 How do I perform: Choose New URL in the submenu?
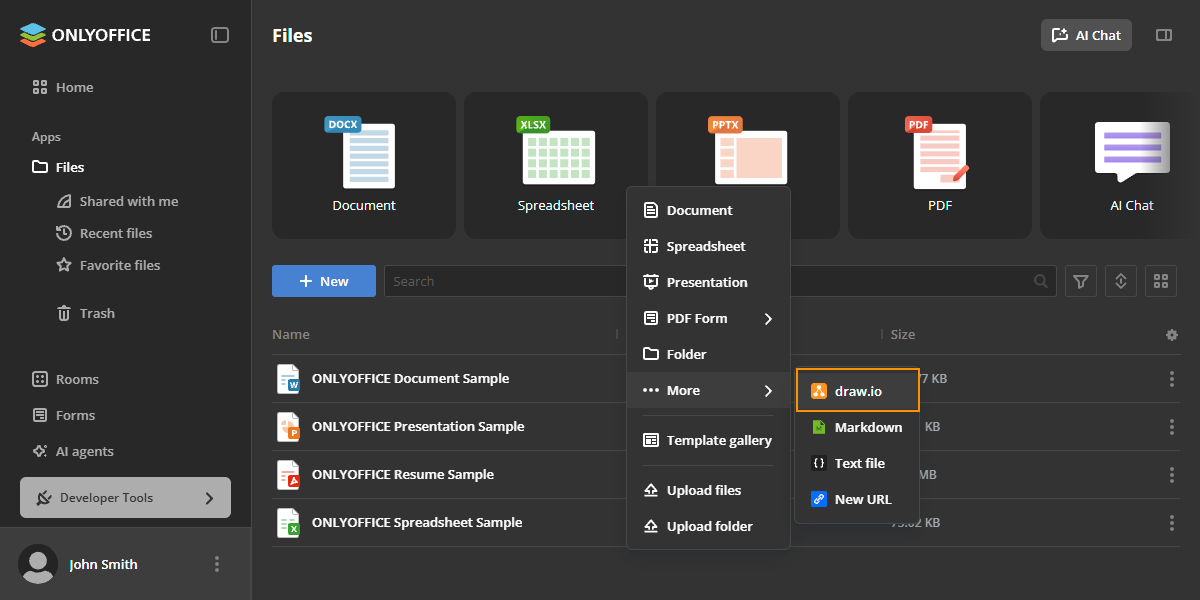coord(857,500)
